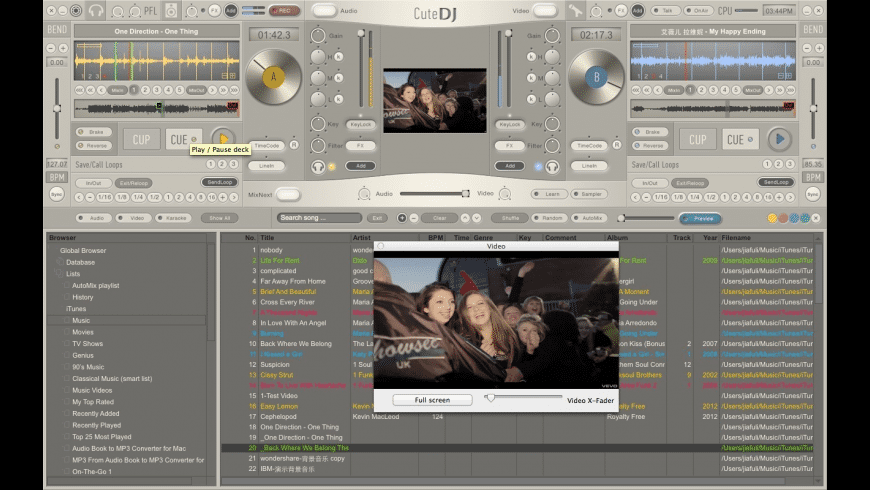
Task: Click the dark Add button in top-left toolbar
Action: tap(231, 11)
